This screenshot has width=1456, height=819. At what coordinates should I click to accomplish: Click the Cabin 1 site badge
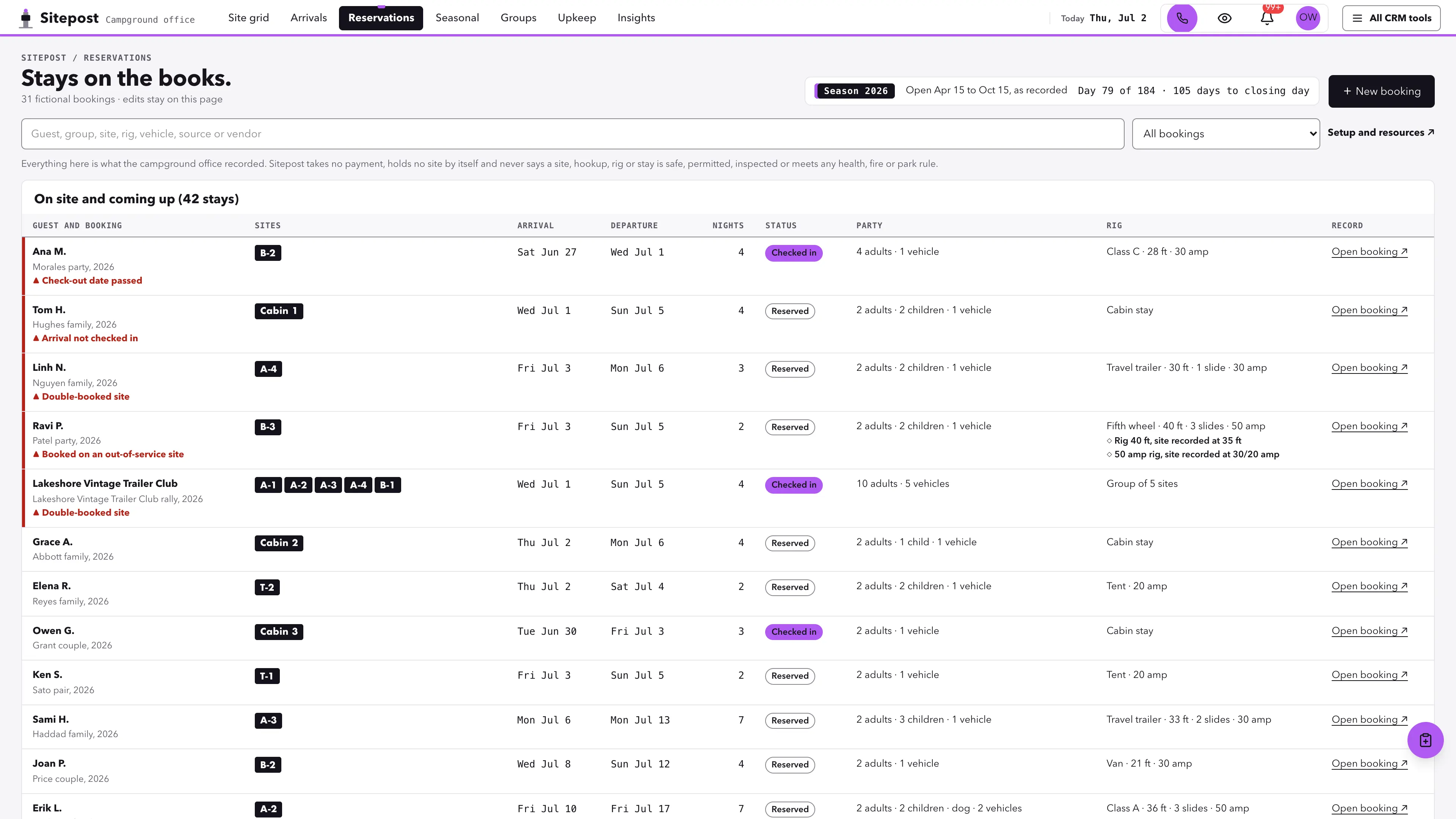(279, 311)
